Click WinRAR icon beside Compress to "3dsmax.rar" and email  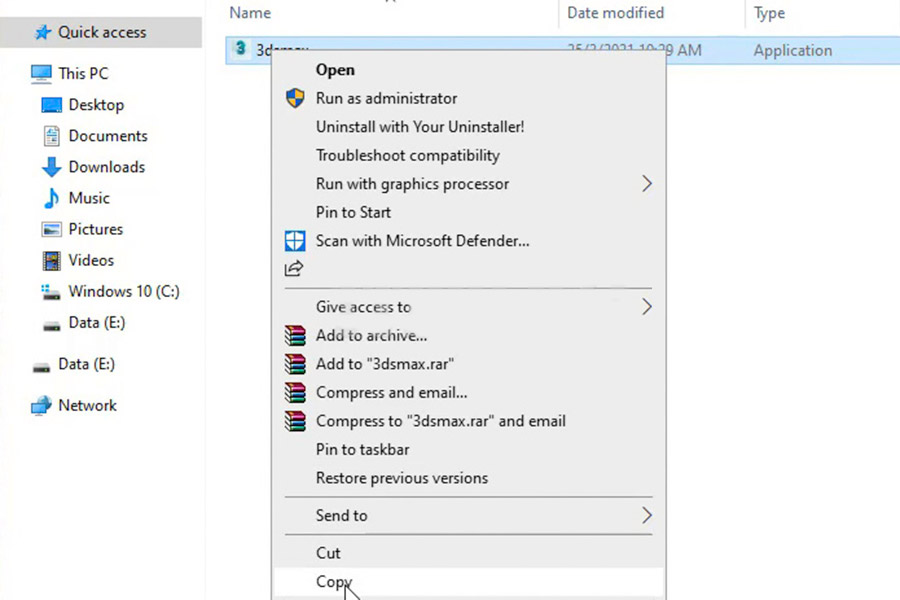[x=295, y=421]
